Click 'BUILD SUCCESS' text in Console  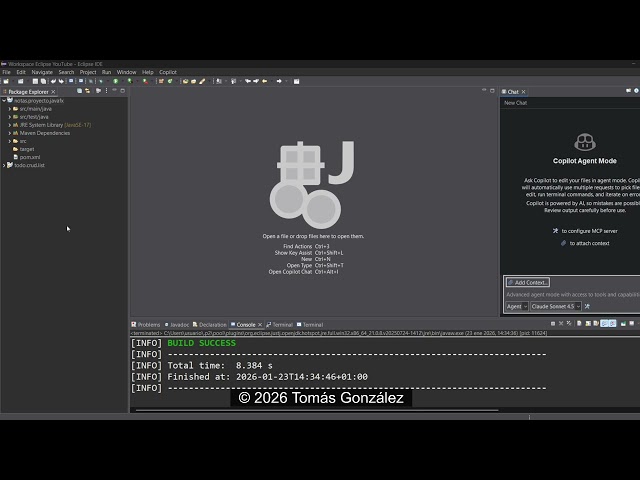tap(201, 343)
